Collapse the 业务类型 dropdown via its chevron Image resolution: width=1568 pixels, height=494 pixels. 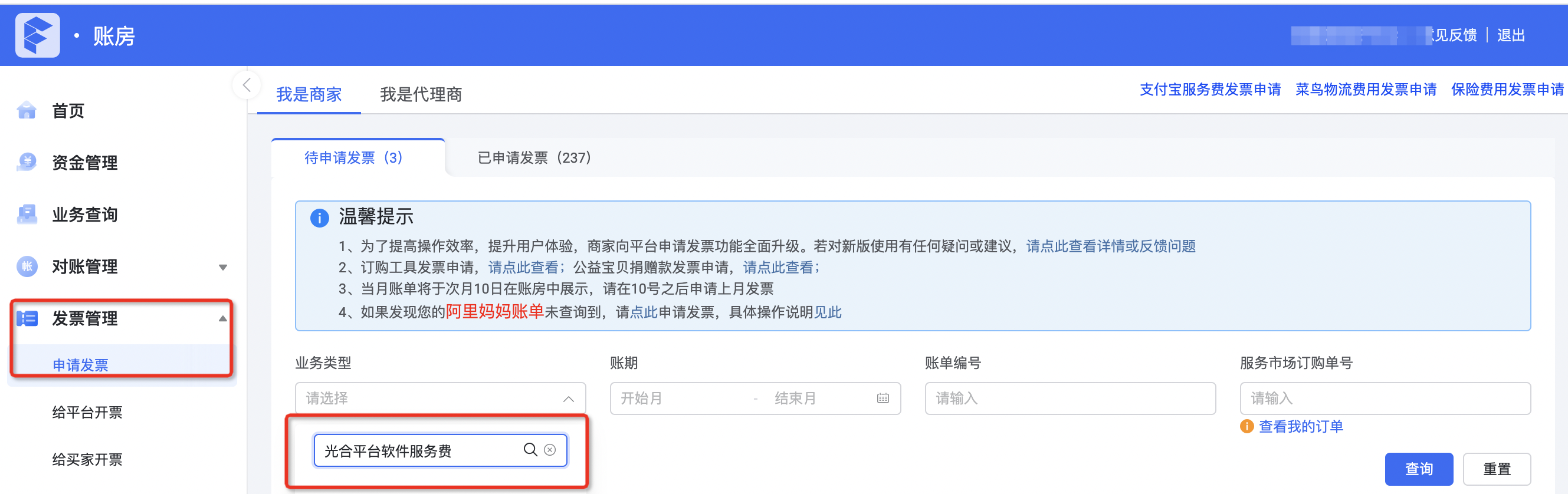[x=569, y=399]
